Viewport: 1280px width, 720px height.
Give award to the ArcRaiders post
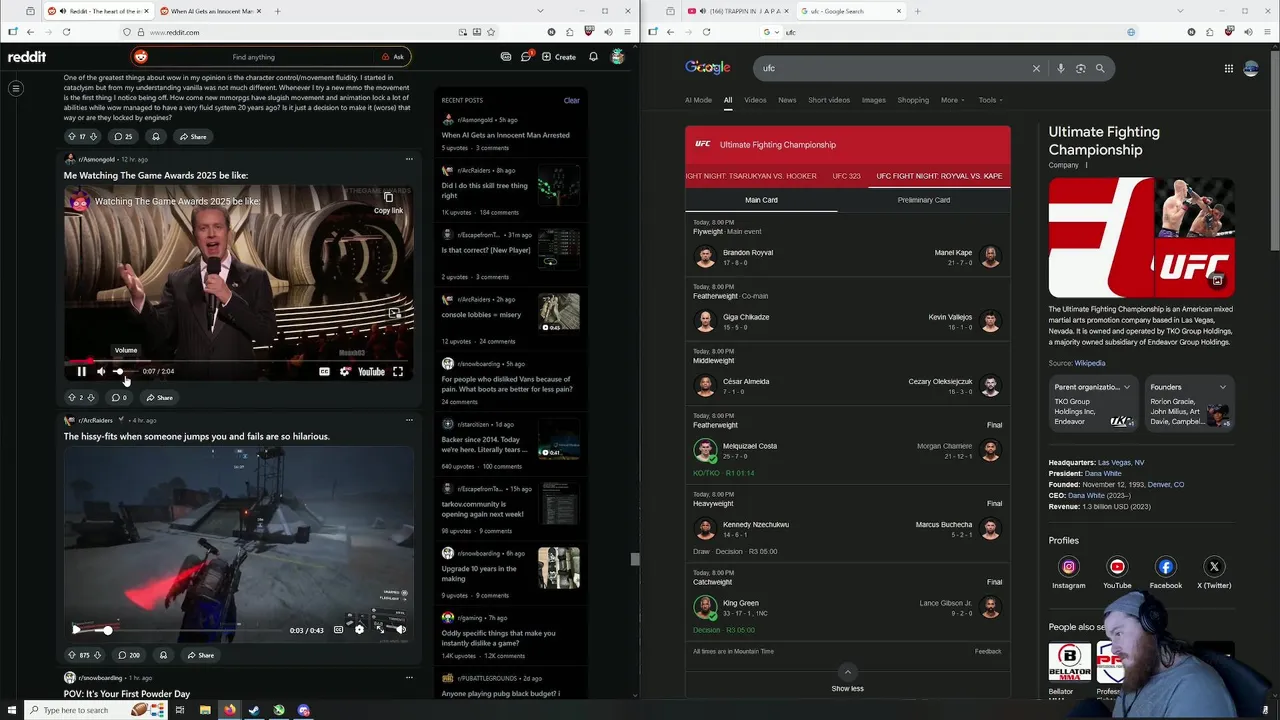[163, 655]
